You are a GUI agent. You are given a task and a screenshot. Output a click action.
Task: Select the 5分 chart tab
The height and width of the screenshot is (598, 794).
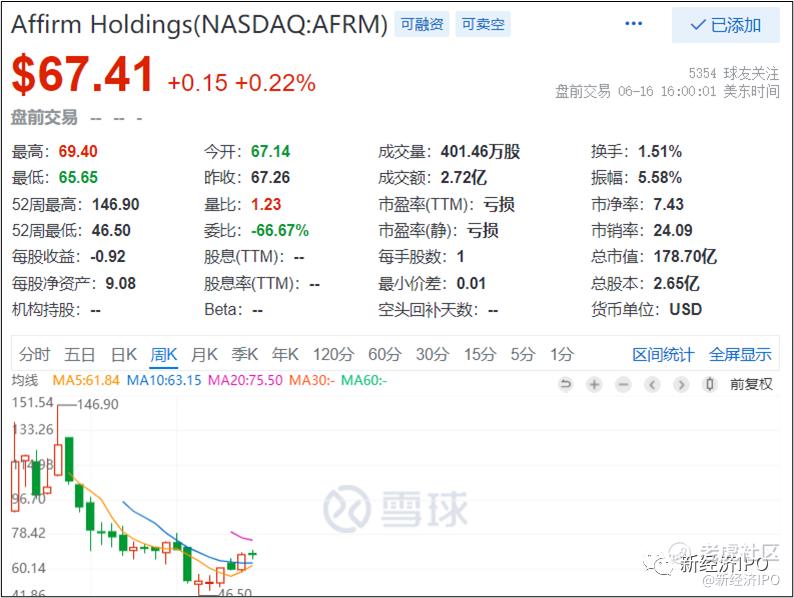[523, 354]
